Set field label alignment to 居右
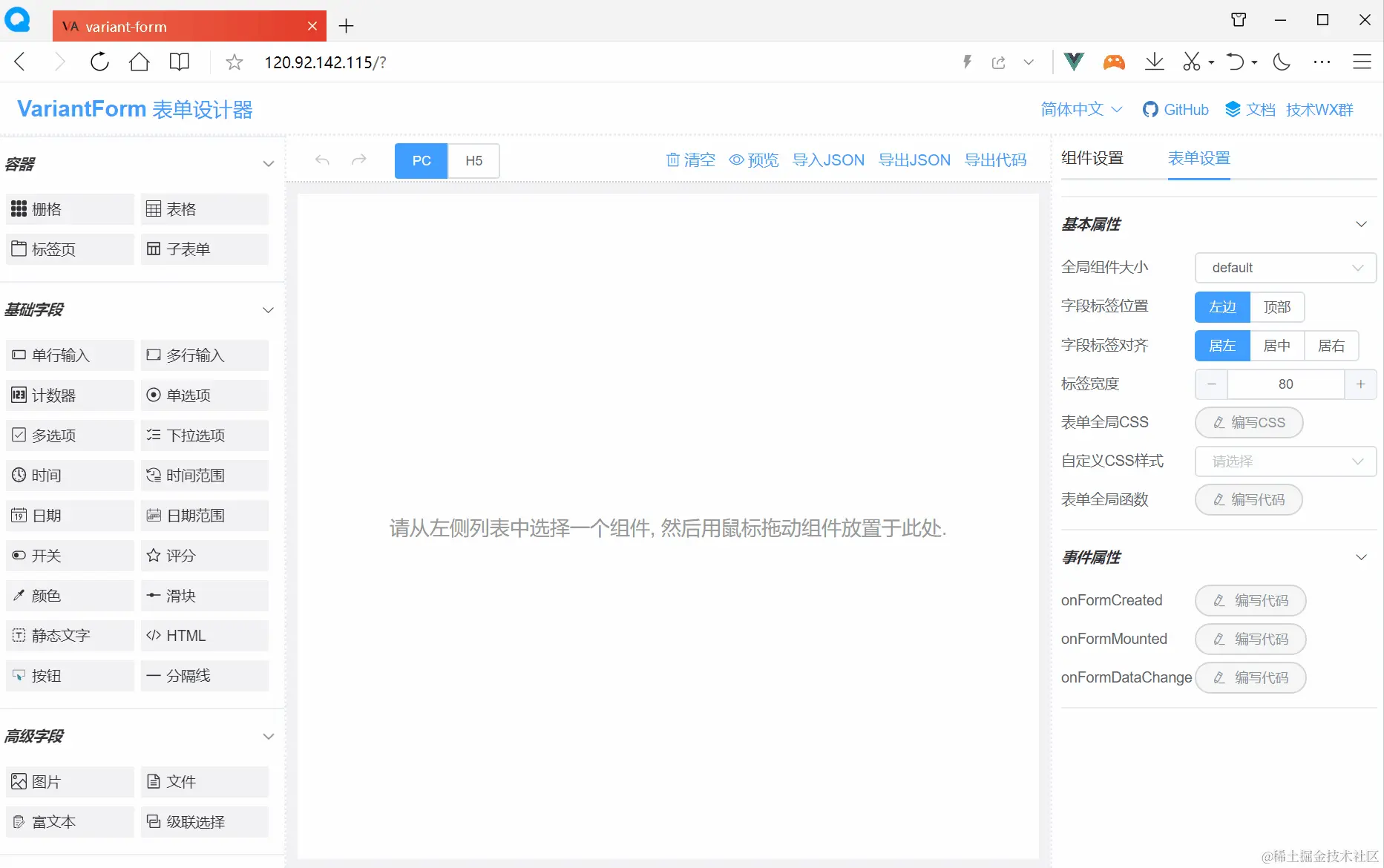1384x868 pixels. tap(1331, 345)
